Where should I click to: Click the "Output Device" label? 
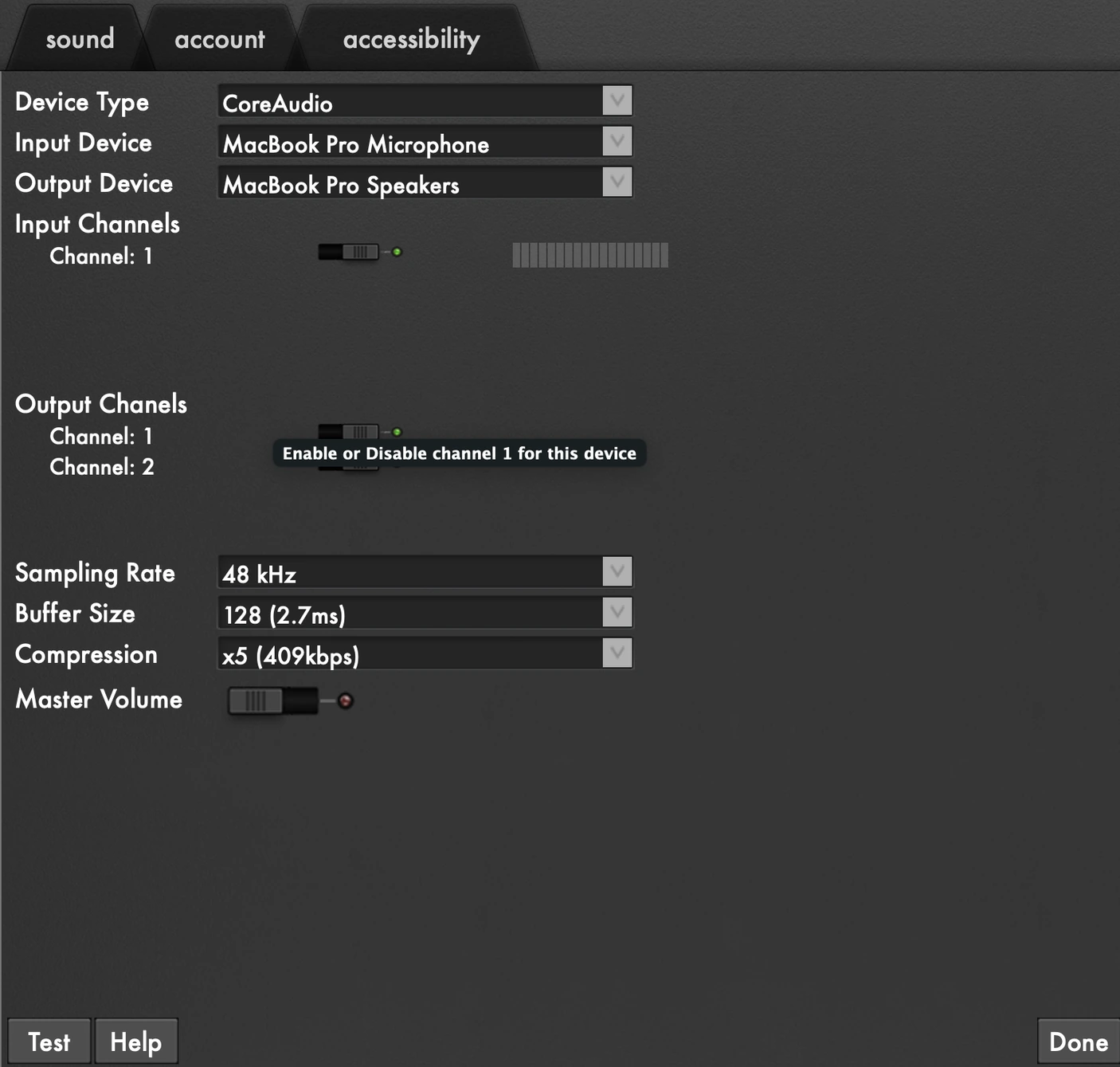tap(94, 184)
